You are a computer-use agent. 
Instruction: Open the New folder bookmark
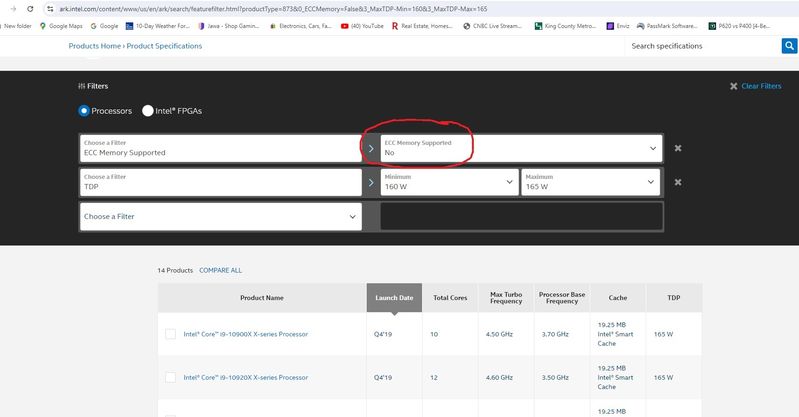[x=16, y=25]
